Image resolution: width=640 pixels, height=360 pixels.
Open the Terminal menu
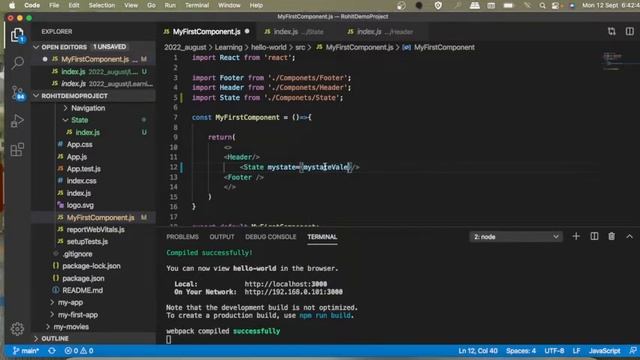[x=197, y=5]
